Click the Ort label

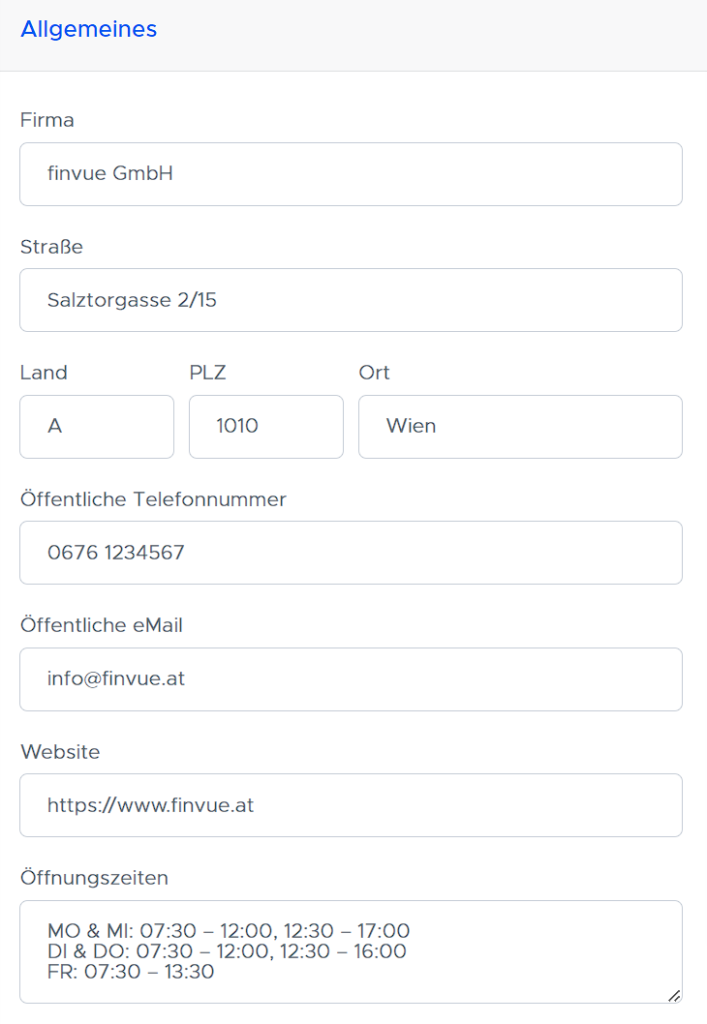[x=374, y=373]
